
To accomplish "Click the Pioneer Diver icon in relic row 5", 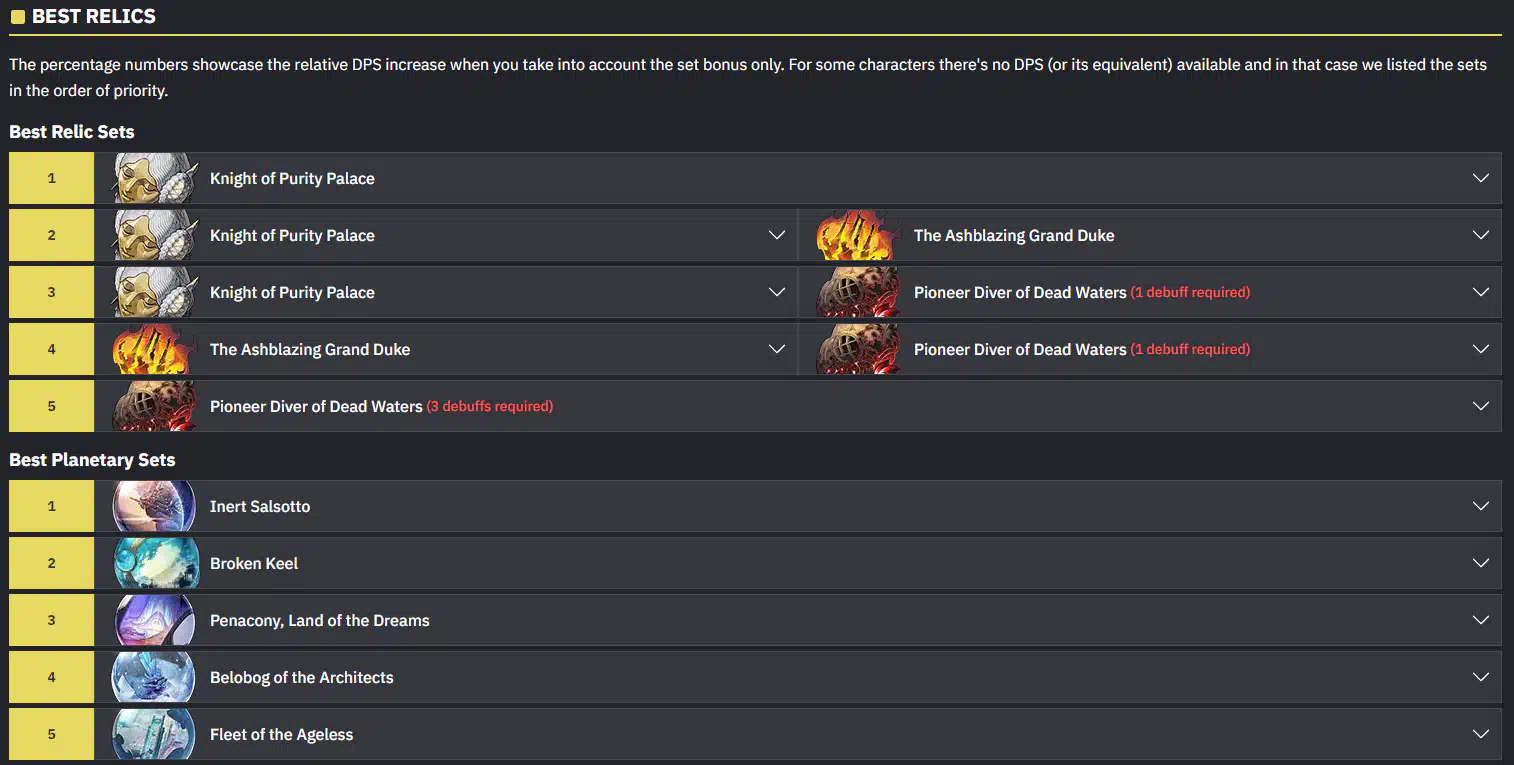I will click(153, 406).
